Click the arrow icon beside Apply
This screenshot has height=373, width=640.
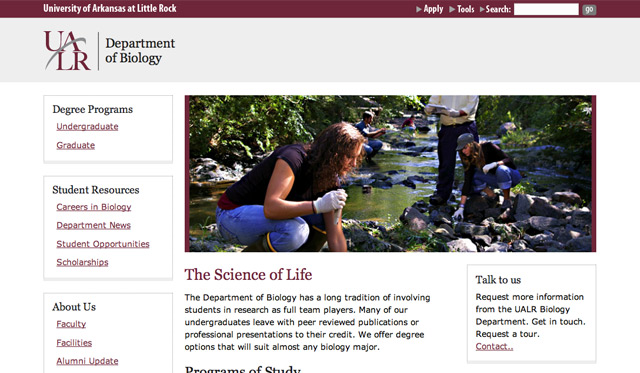click(419, 9)
